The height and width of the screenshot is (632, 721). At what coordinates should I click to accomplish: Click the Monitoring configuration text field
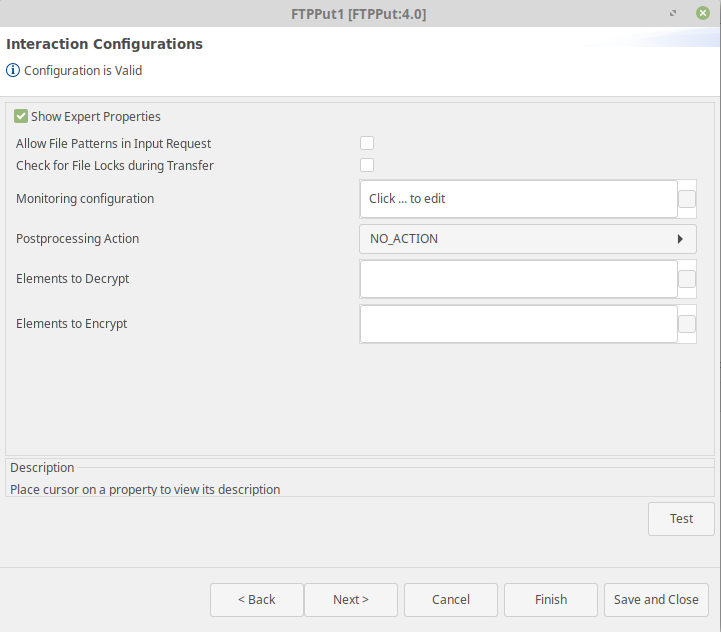coord(519,199)
